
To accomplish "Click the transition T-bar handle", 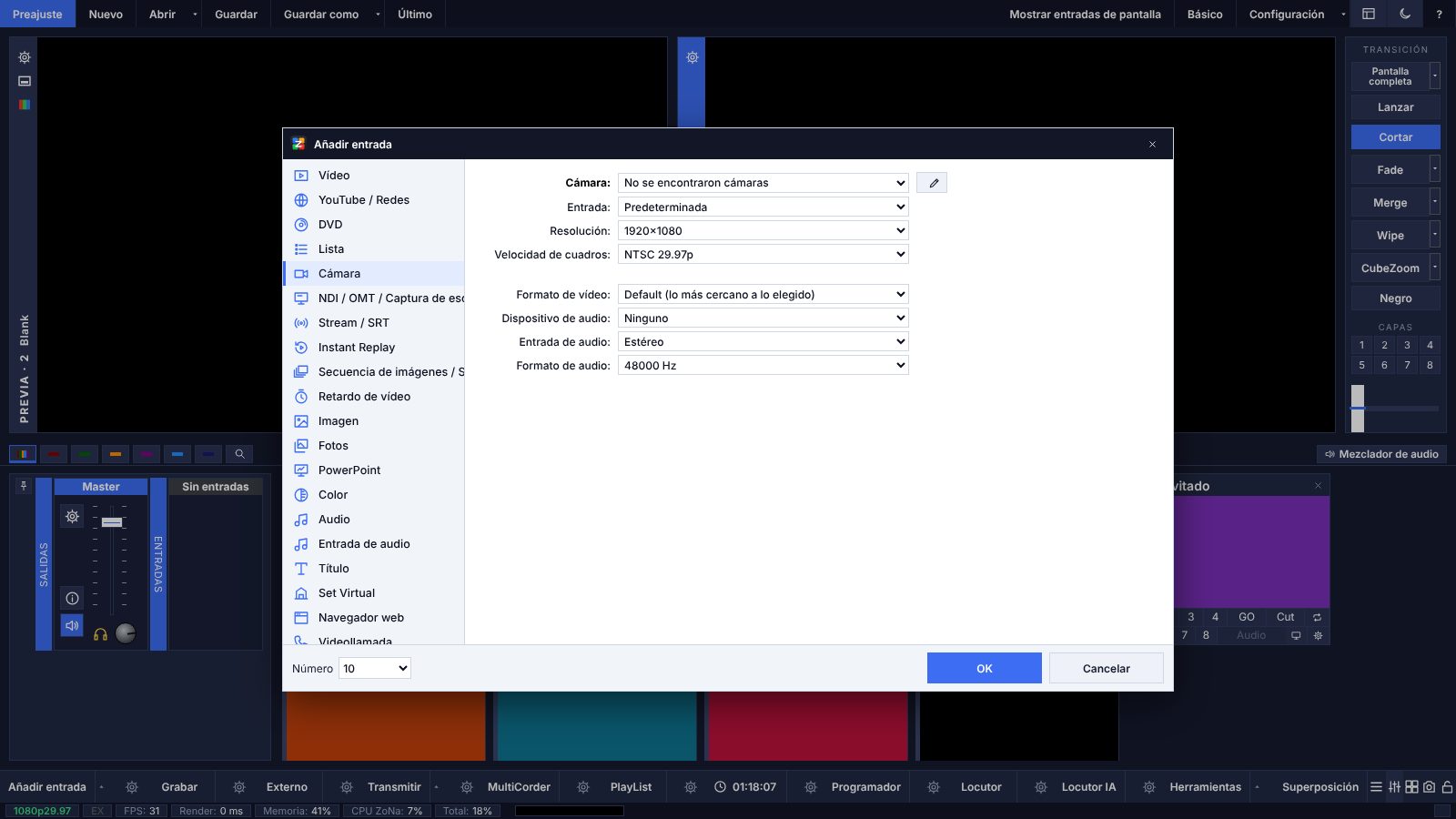I will pyautogui.click(x=1358, y=408).
